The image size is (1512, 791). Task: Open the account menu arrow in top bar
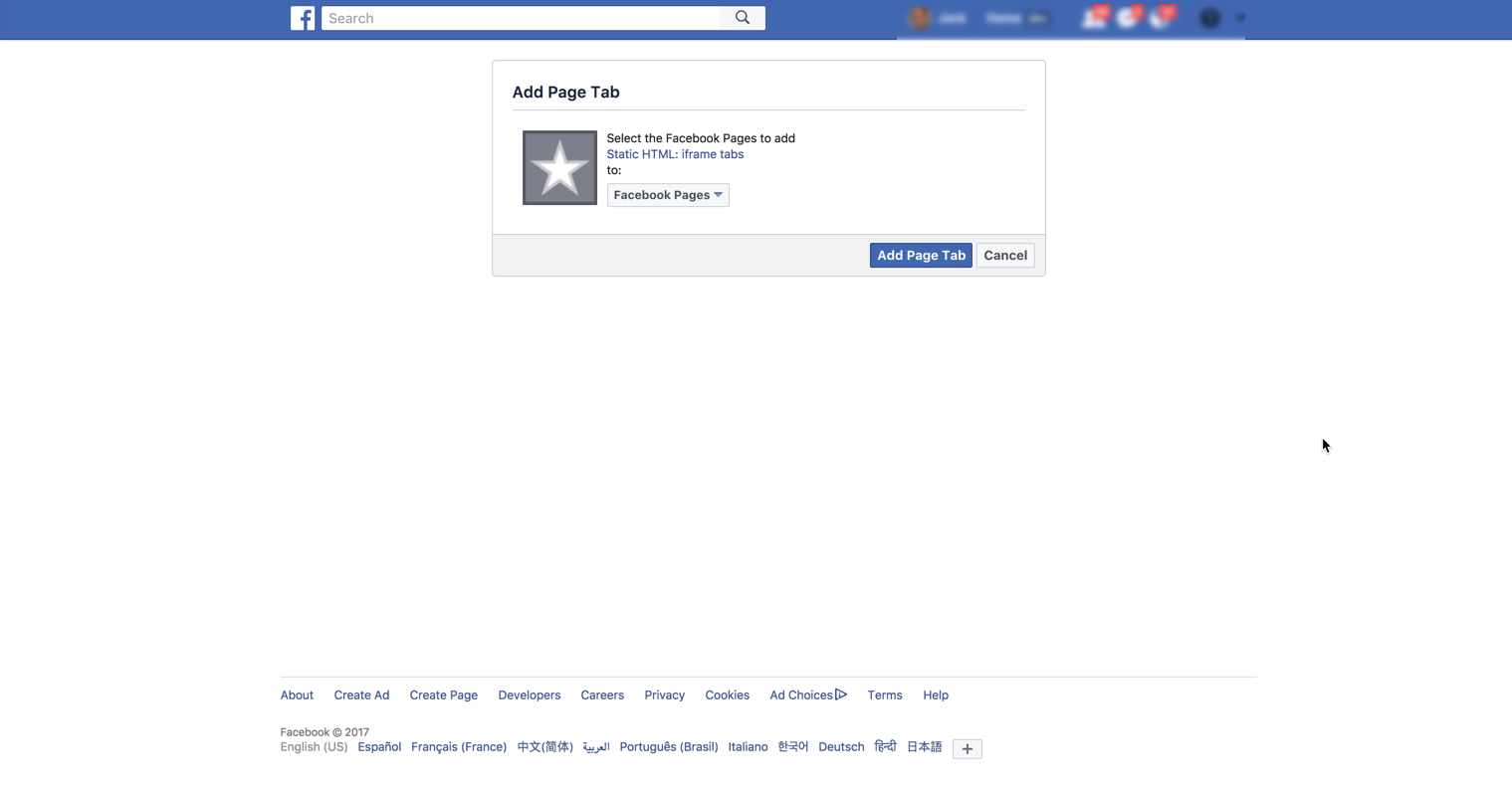pos(1240,18)
